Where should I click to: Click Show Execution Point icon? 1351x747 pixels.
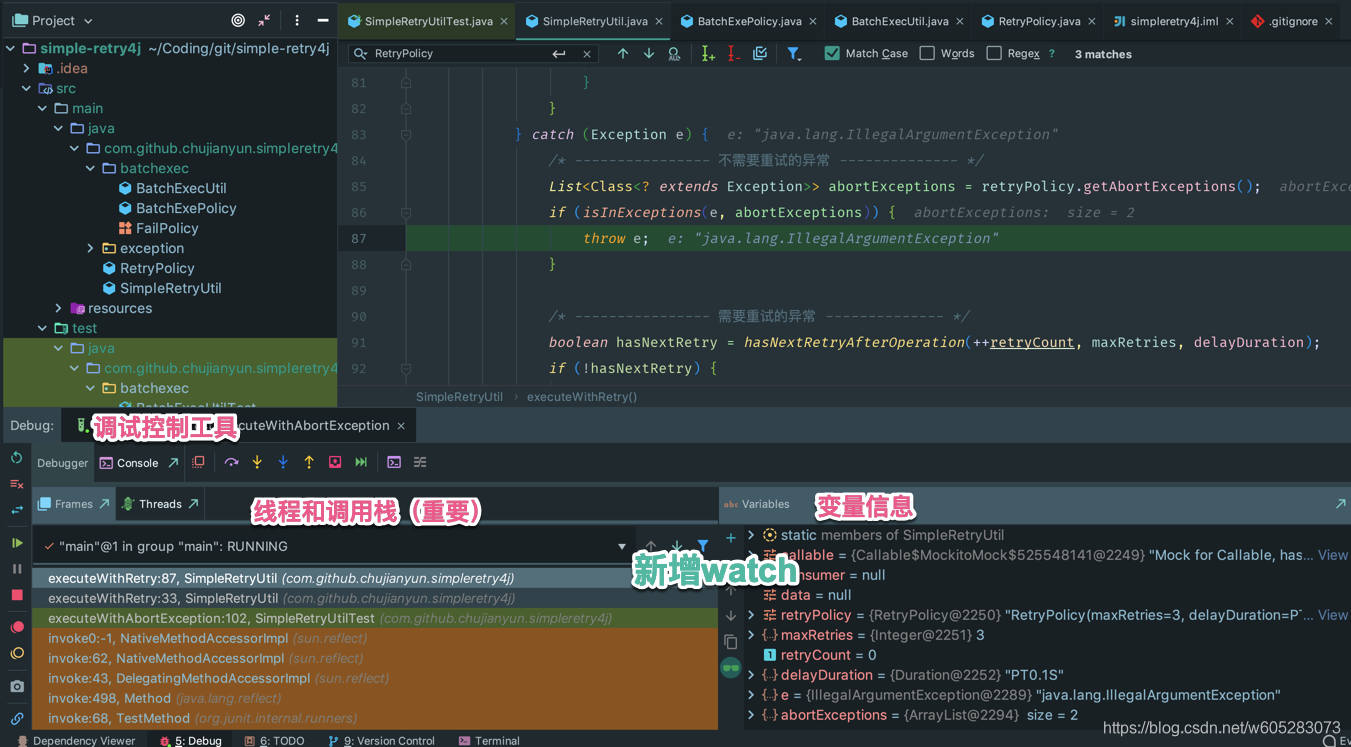pos(198,462)
